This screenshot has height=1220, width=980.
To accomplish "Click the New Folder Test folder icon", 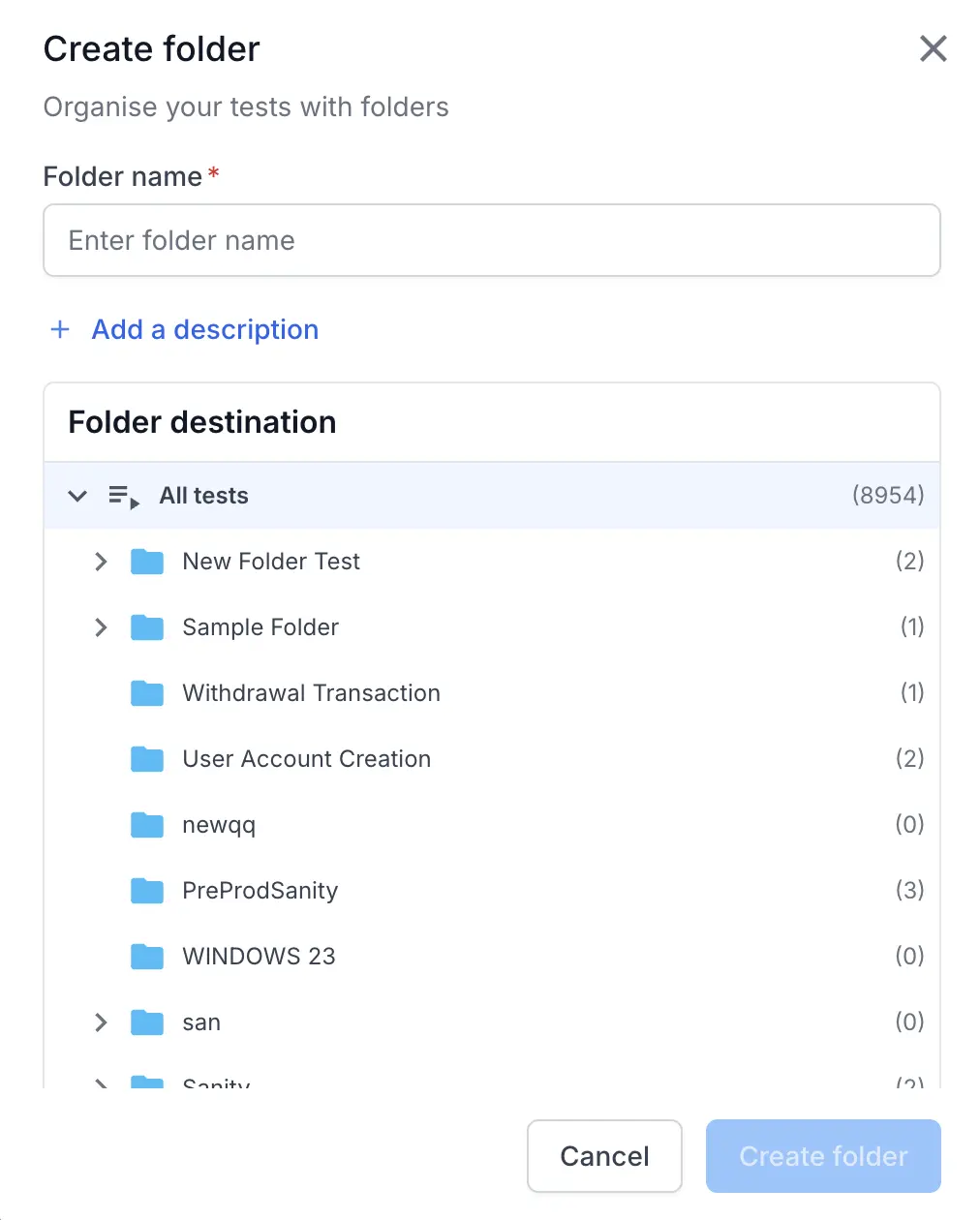I will click(x=147, y=562).
